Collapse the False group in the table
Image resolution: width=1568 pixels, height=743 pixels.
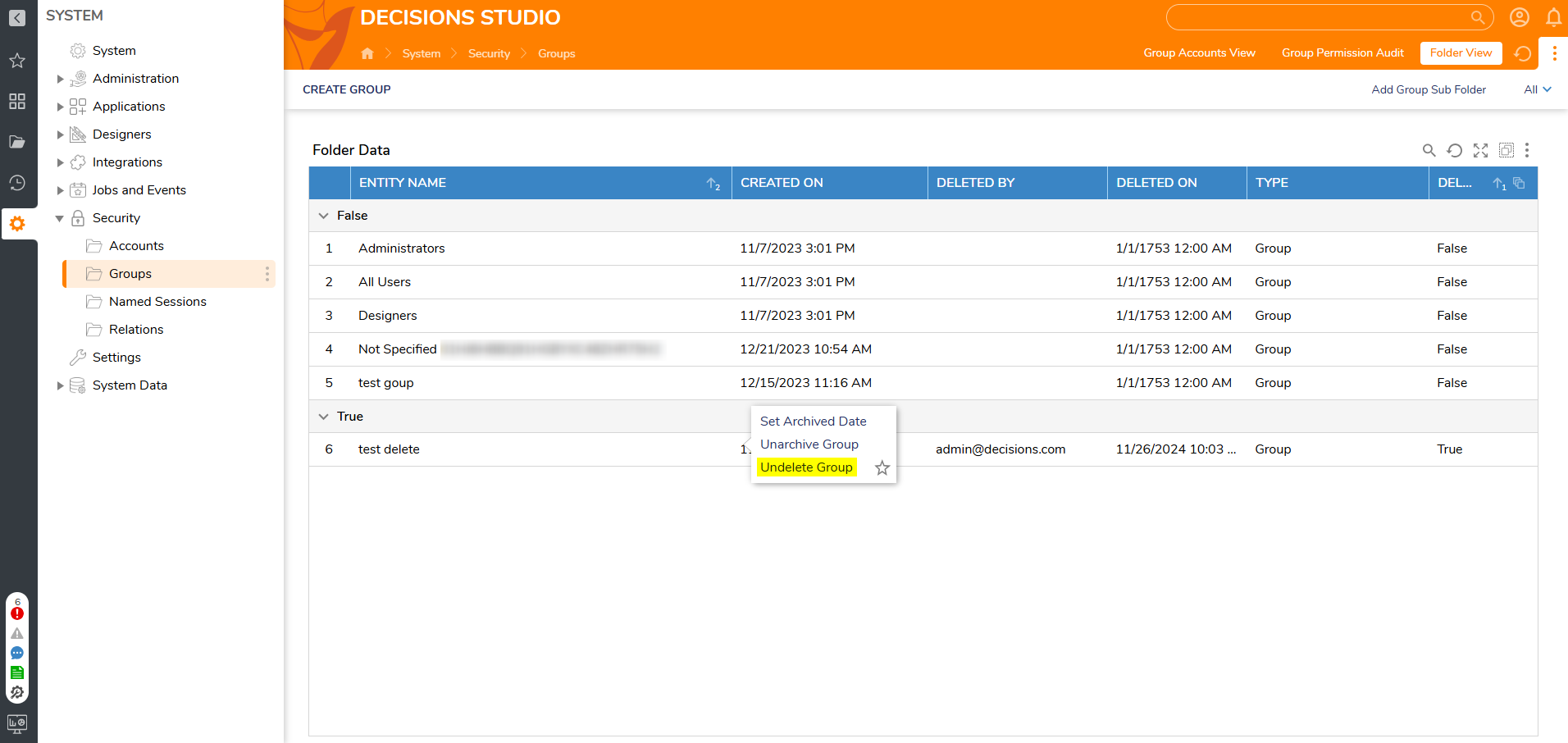click(323, 216)
